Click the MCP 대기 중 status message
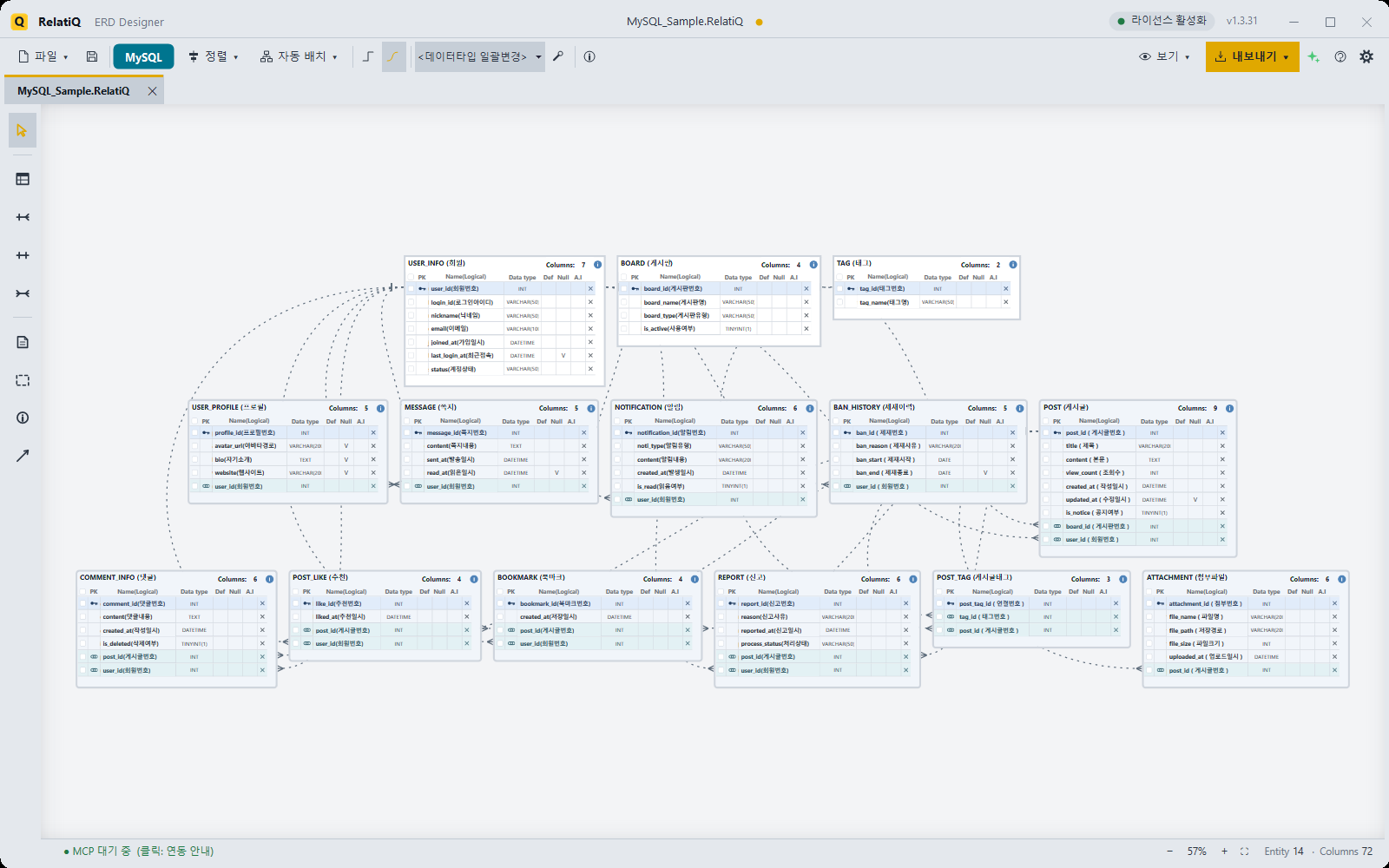This screenshot has height=868, width=1389. coord(139,852)
